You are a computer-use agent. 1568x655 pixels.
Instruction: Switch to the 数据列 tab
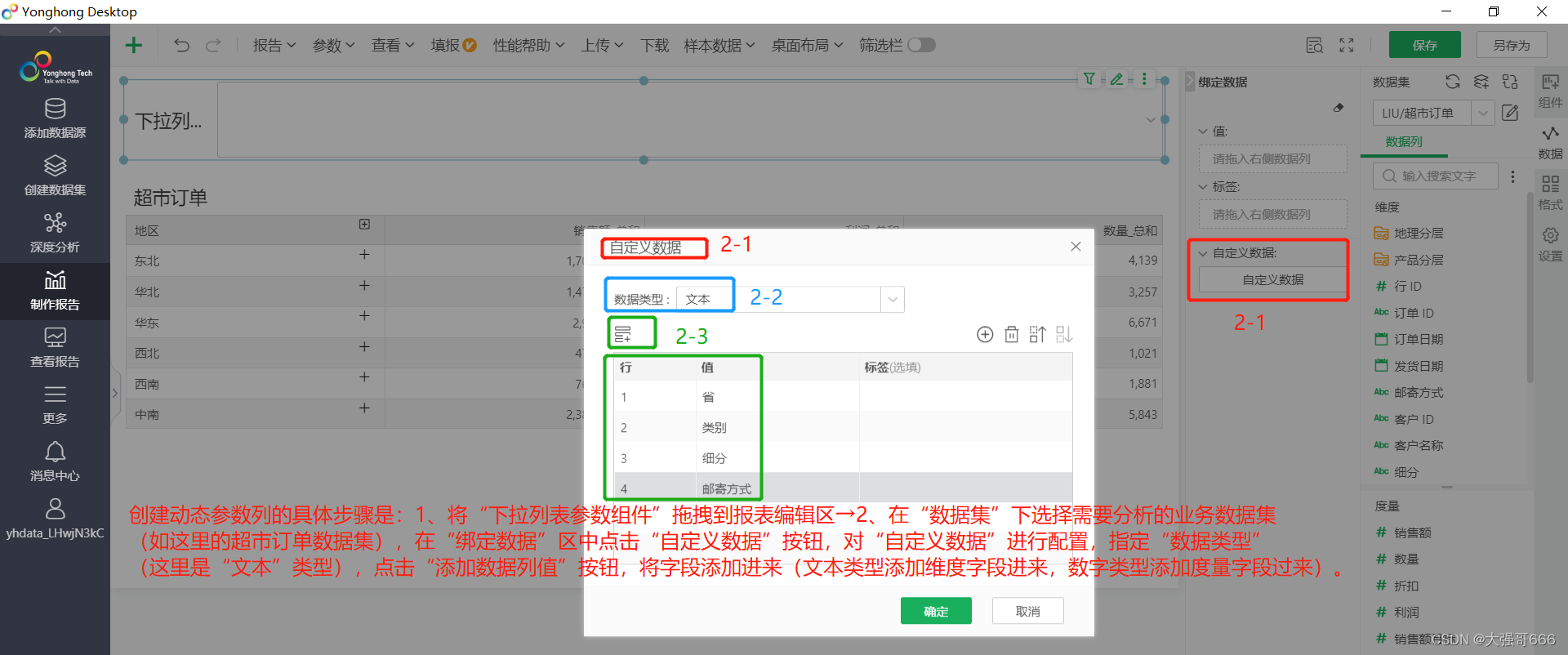[1404, 141]
